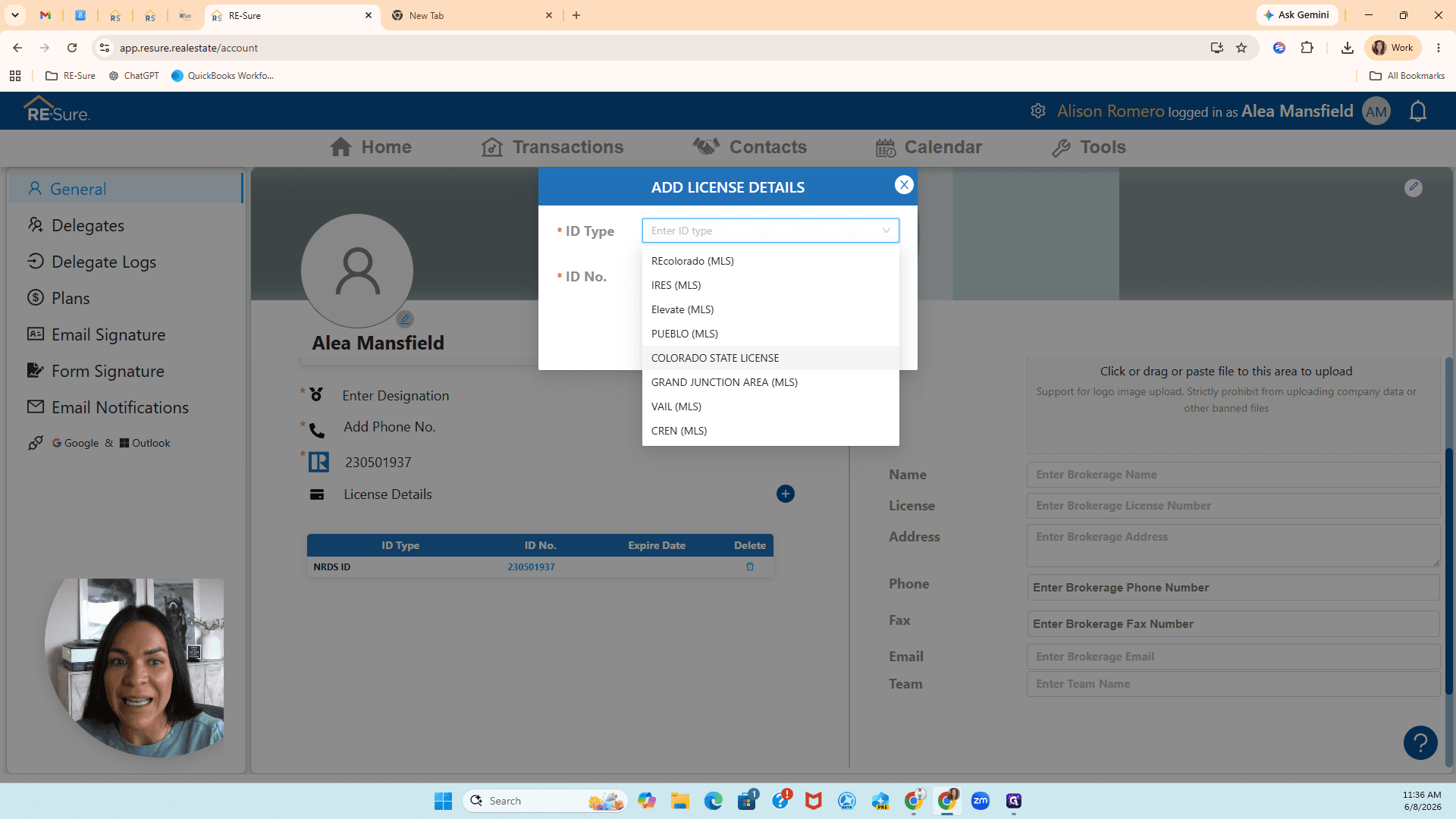Click the edit pencil icon on banner

point(1413,187)
